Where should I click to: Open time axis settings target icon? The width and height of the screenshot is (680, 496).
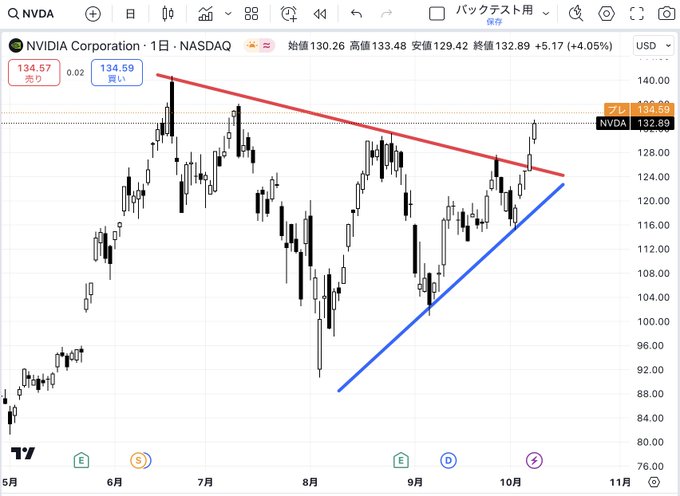point(654,482)
